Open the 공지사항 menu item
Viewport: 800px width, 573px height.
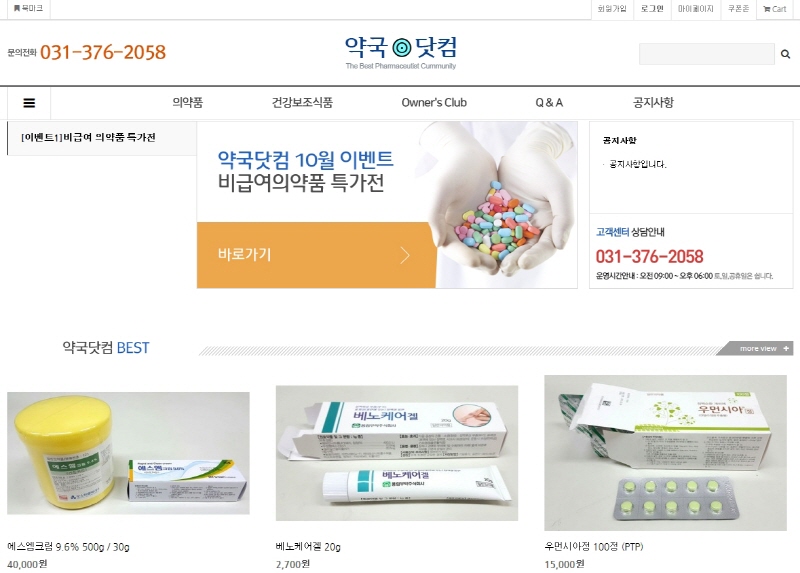(x=653, y=103)
